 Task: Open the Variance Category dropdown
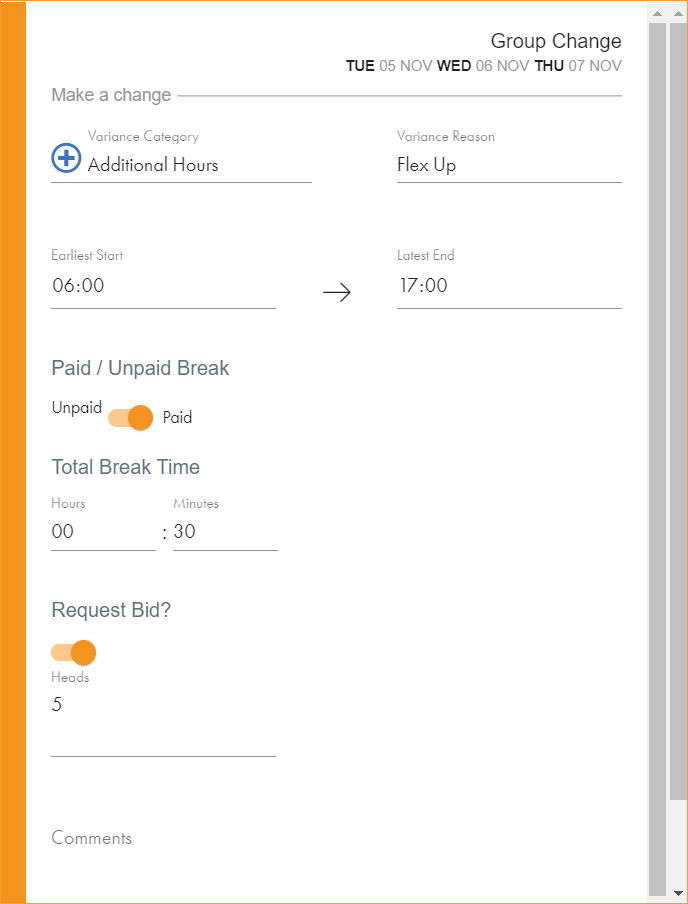click(198, 165)
